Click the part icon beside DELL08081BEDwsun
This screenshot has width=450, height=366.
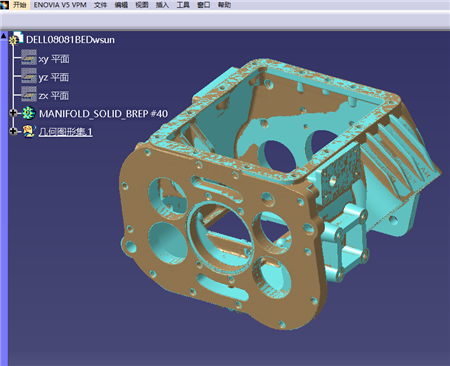click(16, 39)
